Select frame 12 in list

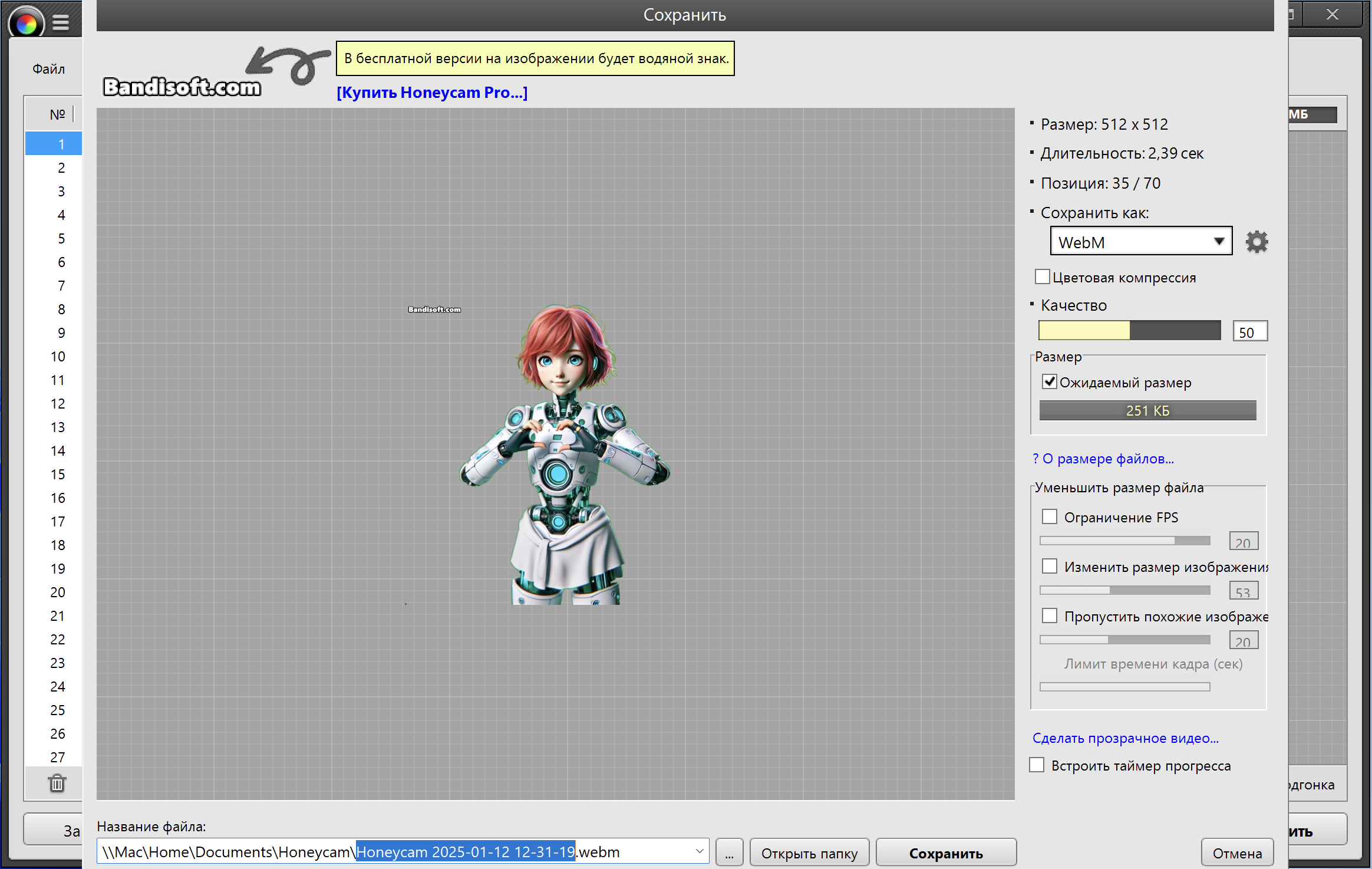tap(57, 404)
